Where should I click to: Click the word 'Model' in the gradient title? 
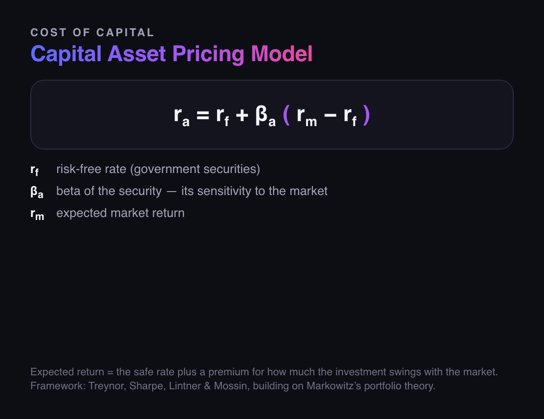282,54
